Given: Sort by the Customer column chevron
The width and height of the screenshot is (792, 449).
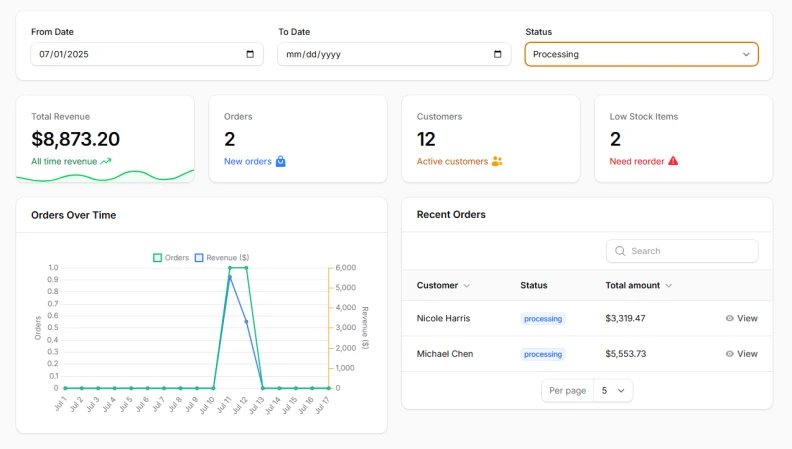Looking at the screenshot, I should point(466,286).
